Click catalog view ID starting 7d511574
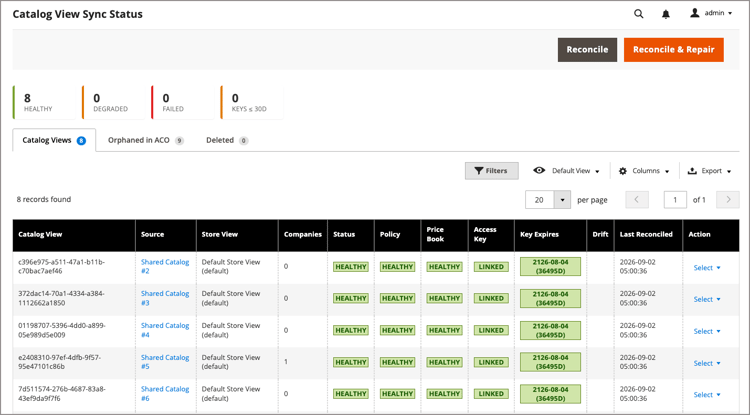The image size is (750, 415). click(62, 394)
